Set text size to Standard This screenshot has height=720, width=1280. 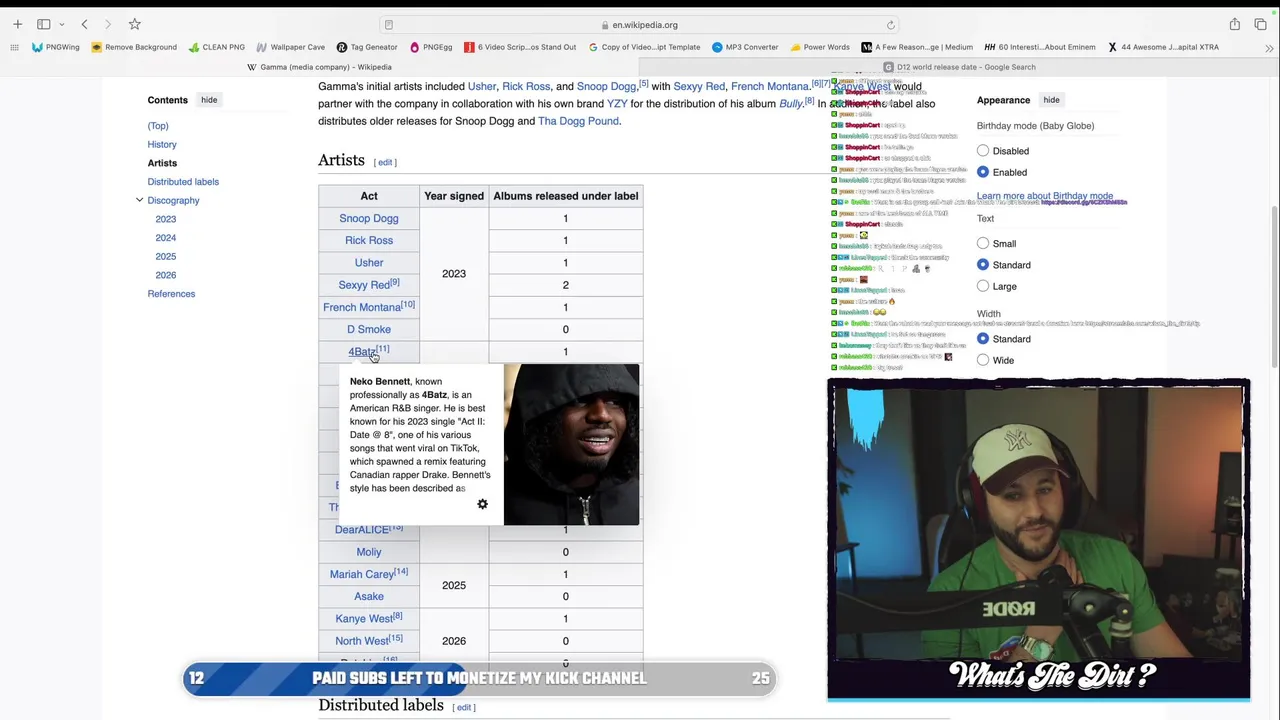click(983, 265)
